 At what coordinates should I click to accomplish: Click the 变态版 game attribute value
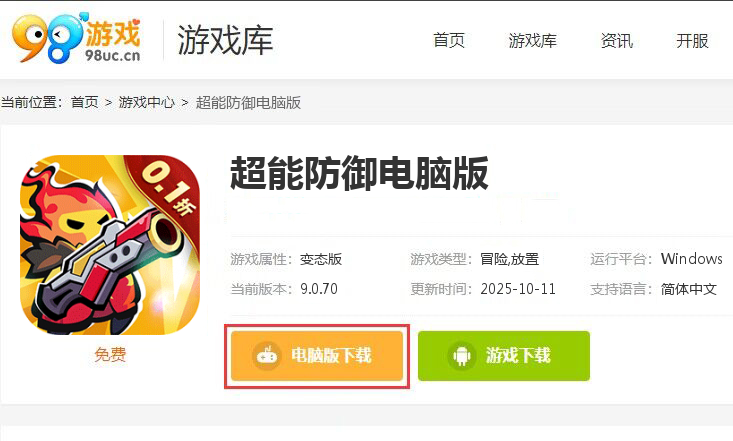point(321,259)
